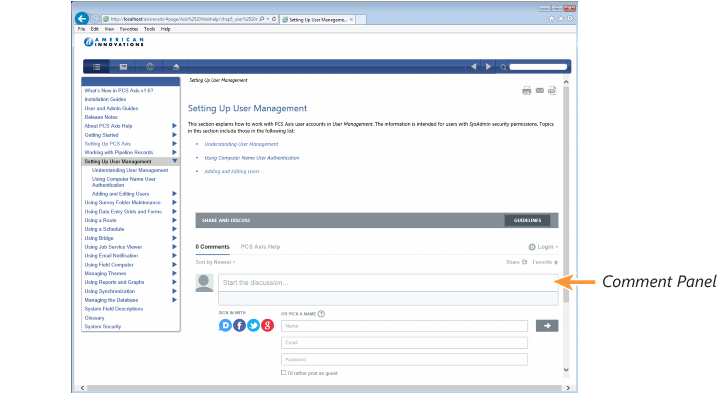This screenshot has width=722, height=393.
Task: Open Using Computer Name User Authentication content link
Action: tap(252, 158)
